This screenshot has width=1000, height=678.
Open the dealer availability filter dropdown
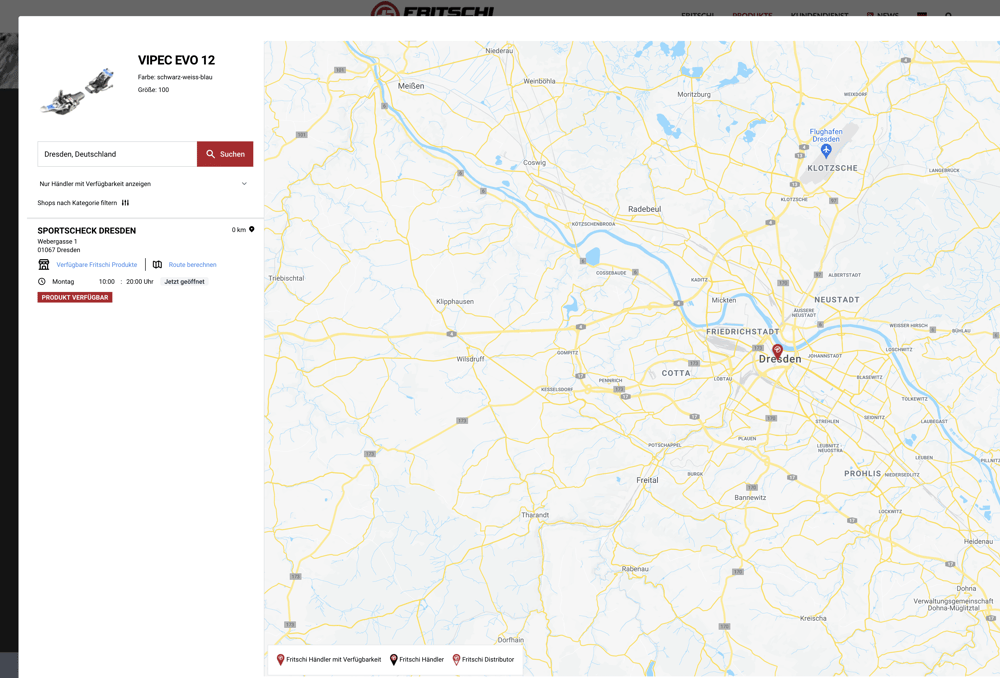coord(143,184)
